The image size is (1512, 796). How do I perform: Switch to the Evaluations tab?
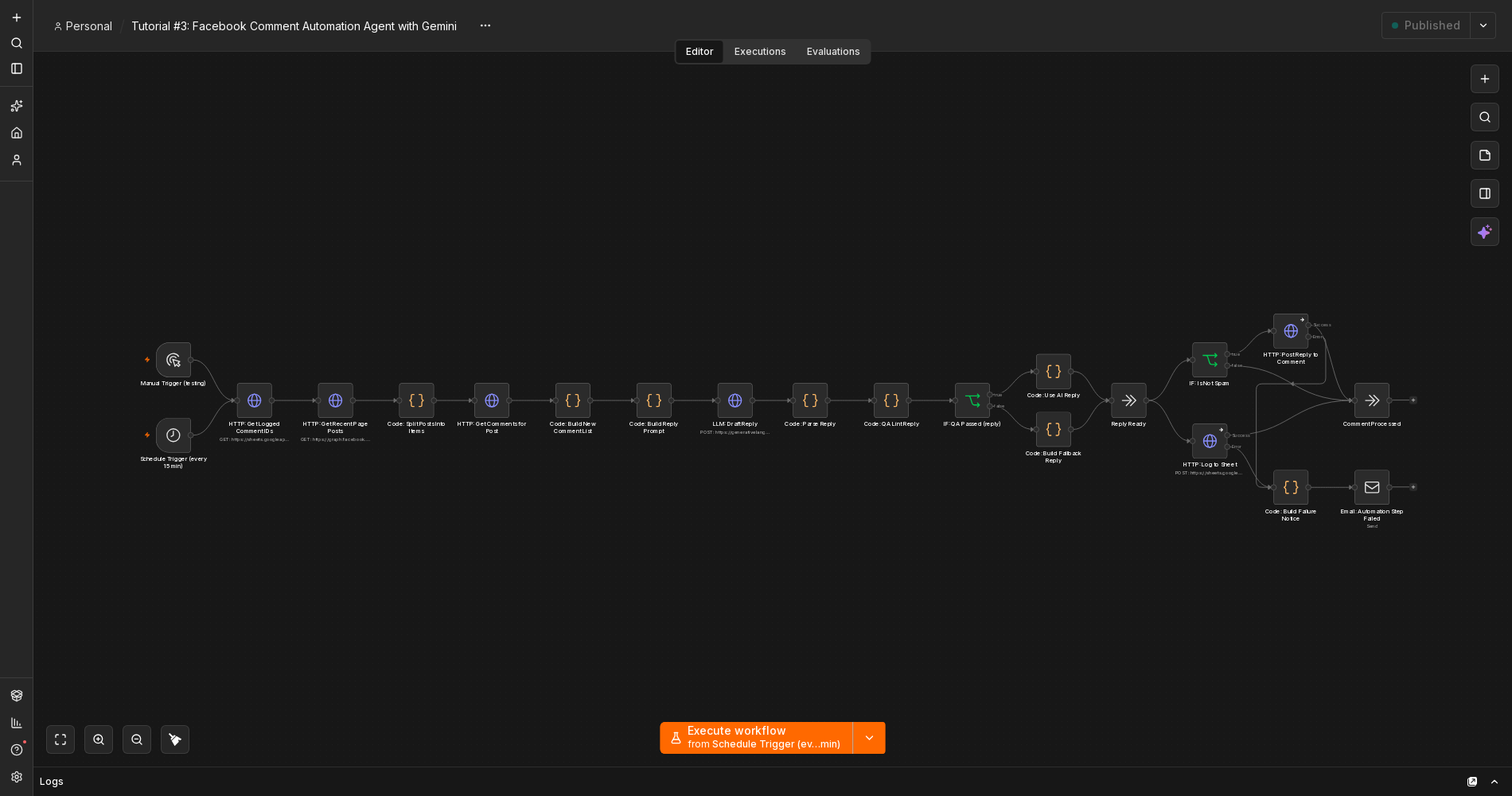833,52
